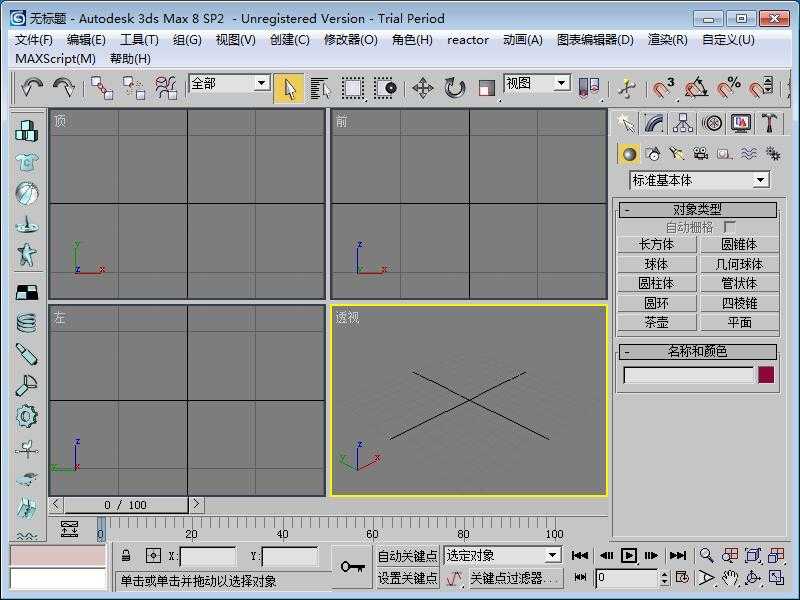This screenshot has width=800, height=600.
Task: Open the object color swatch picker
Action: click(764, 374)
